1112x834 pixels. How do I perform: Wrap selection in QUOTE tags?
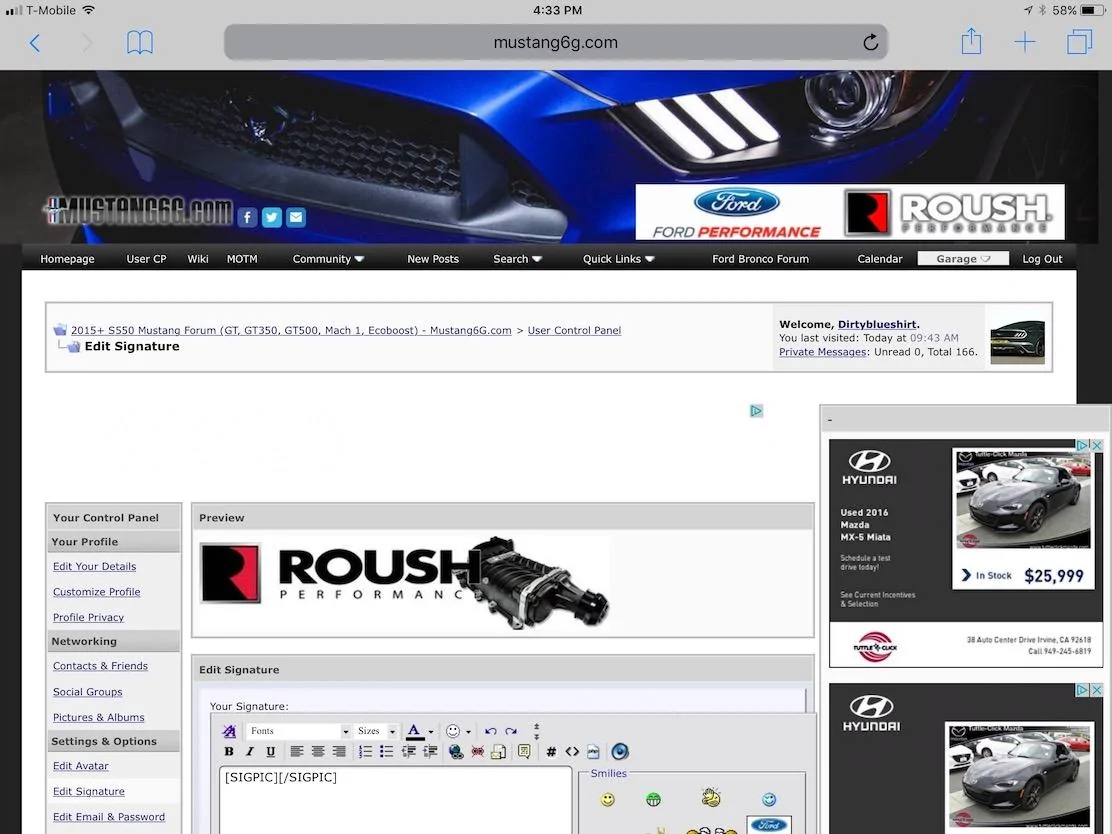click(524, 752)
